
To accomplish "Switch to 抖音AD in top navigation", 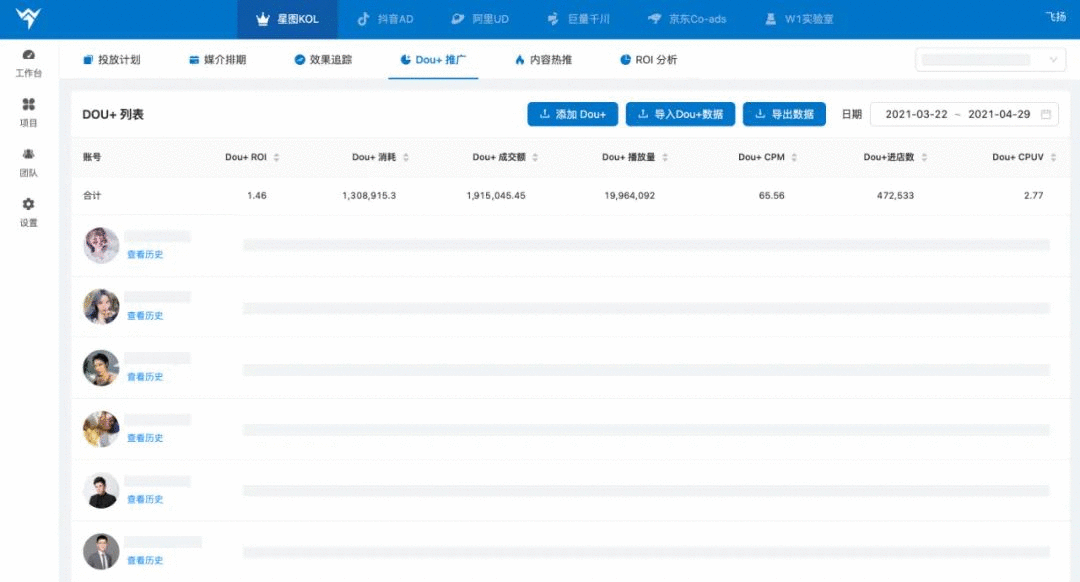I will (x=386, y=19).
